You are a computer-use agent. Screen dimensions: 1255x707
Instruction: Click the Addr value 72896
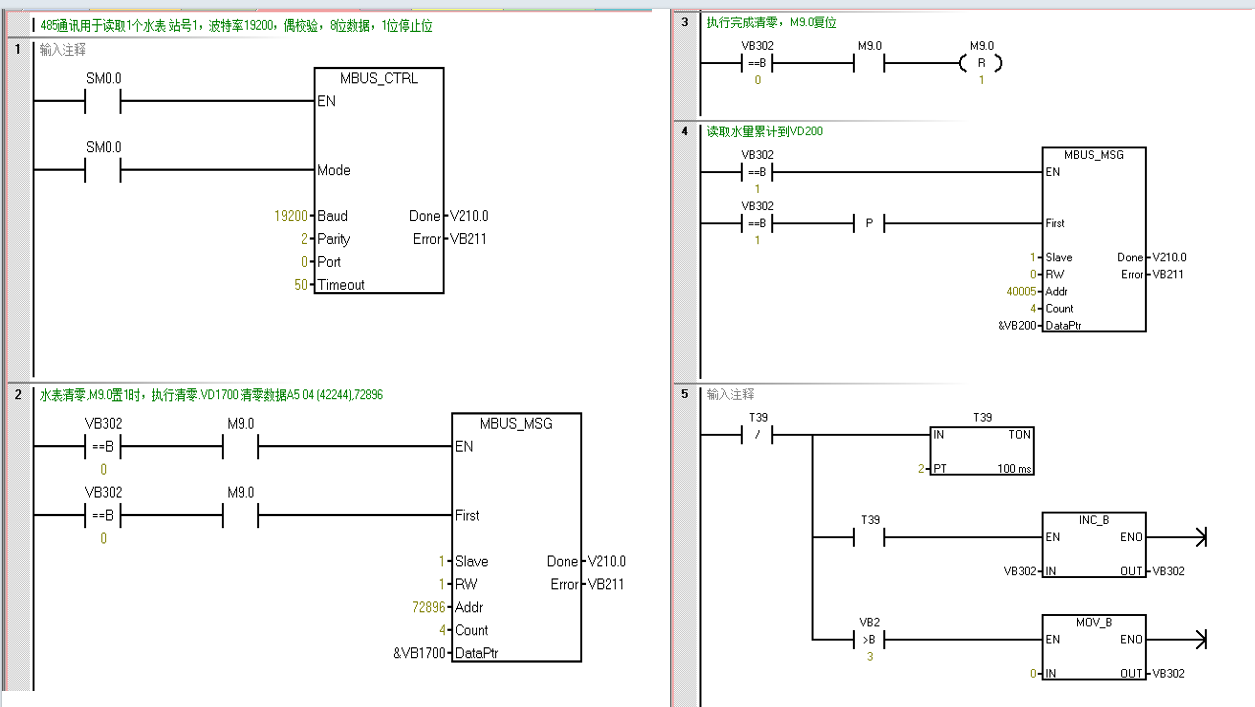[419, 607]
